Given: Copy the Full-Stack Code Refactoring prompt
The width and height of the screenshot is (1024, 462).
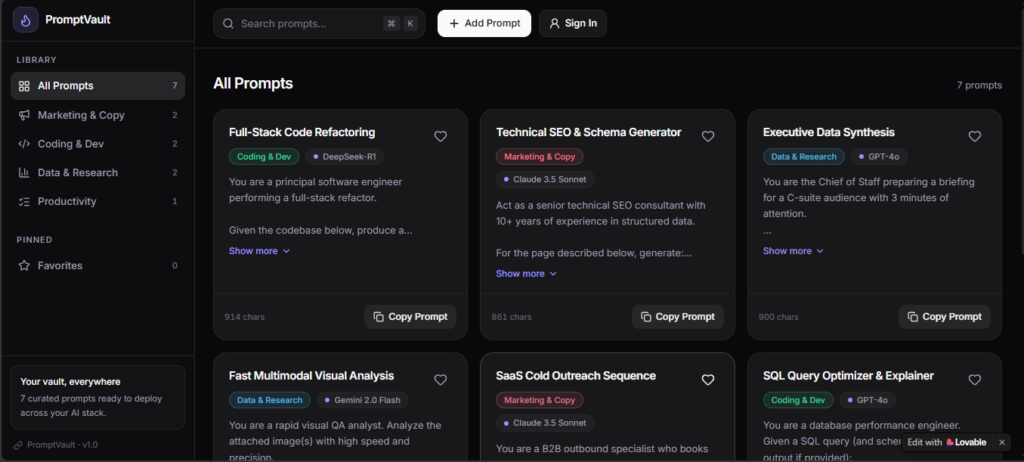Looking at the screenshot, I should point(410,317).
